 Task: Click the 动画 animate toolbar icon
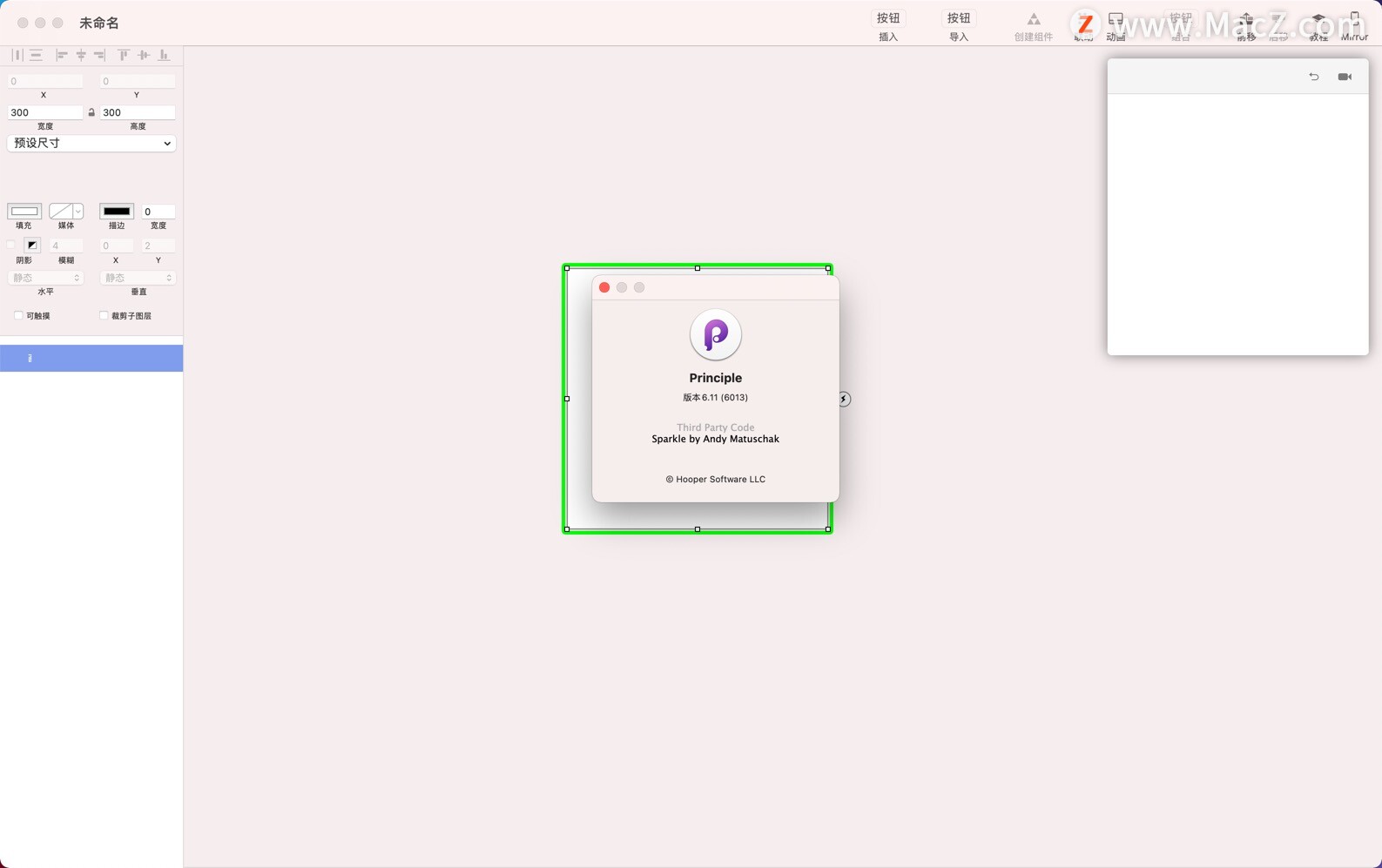click(x=1116, y=19)
